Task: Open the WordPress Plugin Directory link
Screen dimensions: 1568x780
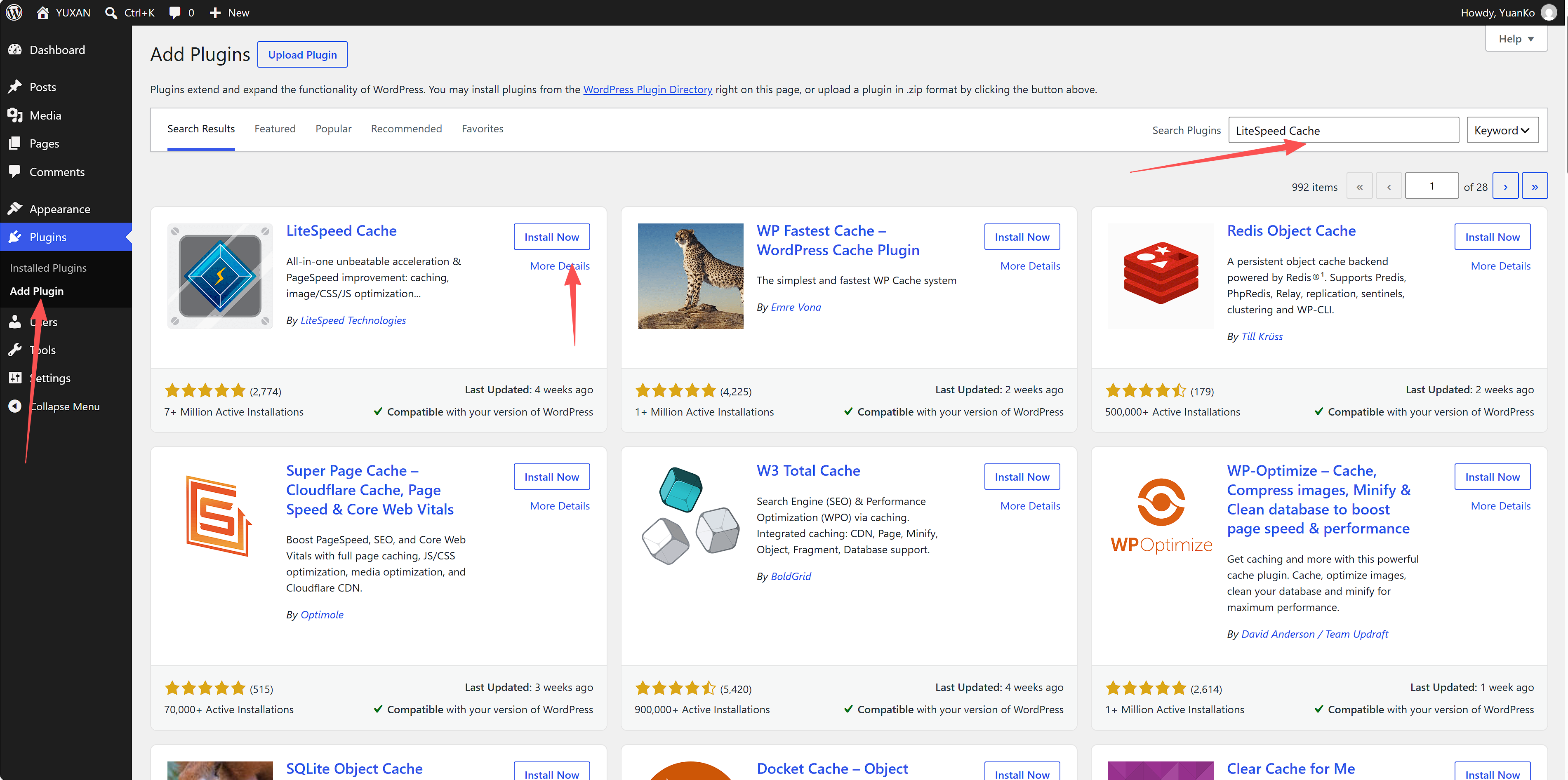Action: (x=647, y=89)
